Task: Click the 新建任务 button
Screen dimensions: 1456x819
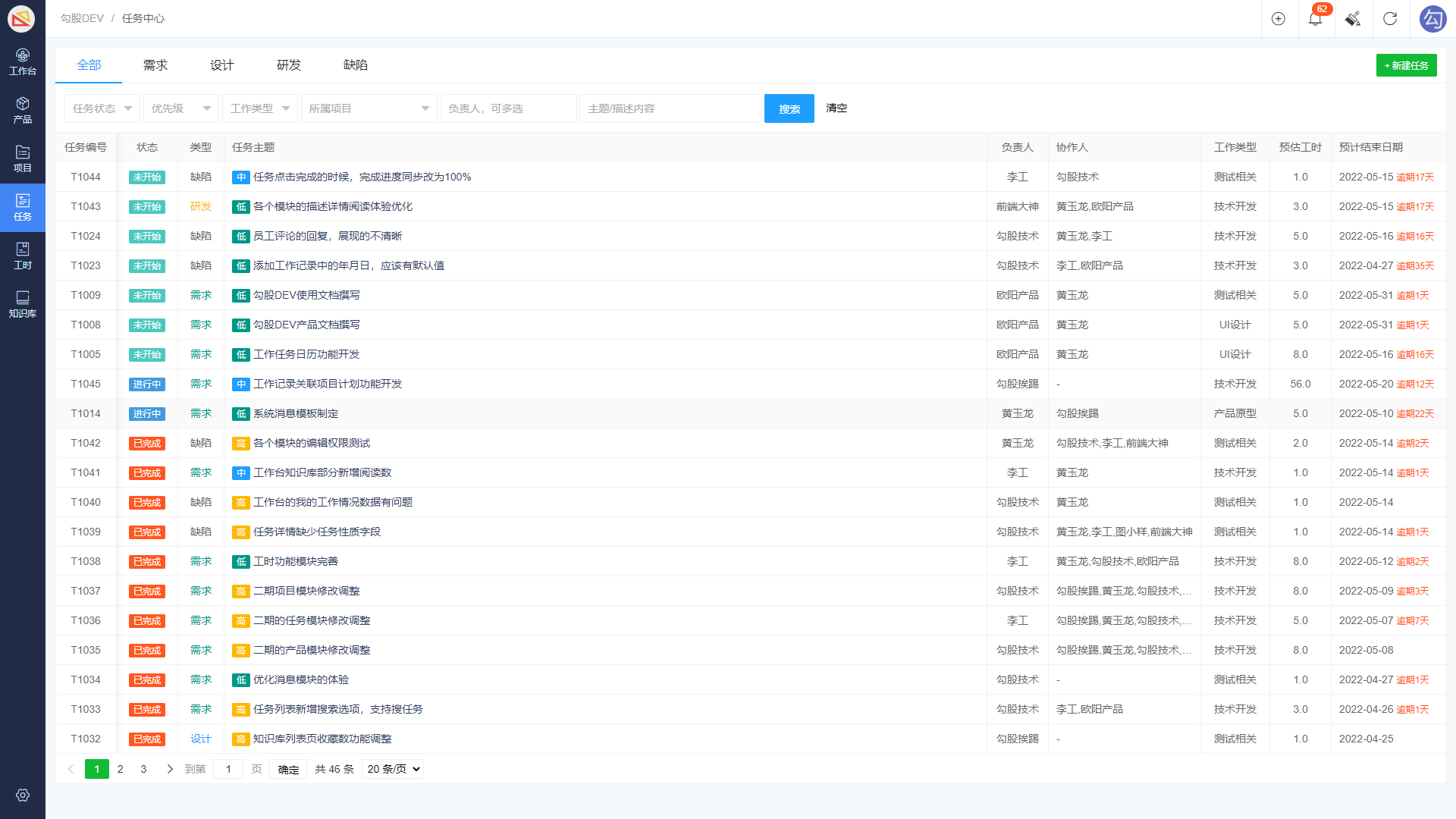Action: tap(1407, 65)
